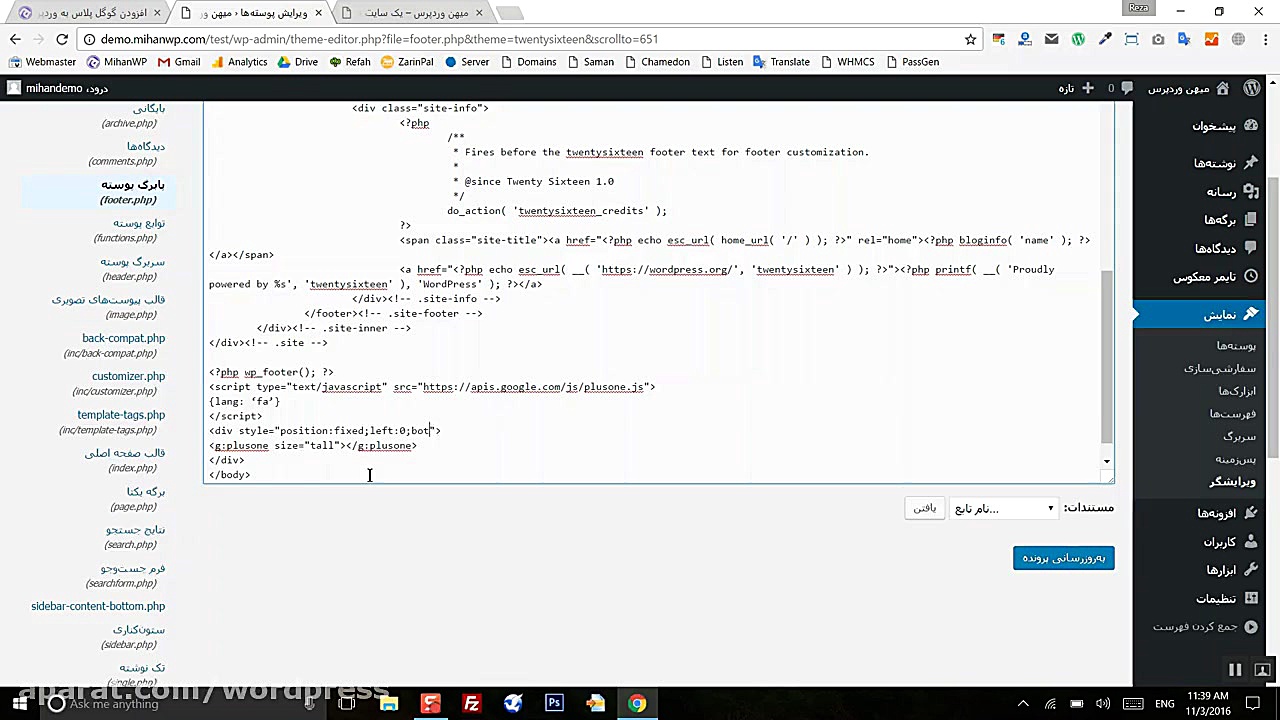Open the MihanWP bookmark
Screen dimensions: 1280x720
[x=117, y=62]
